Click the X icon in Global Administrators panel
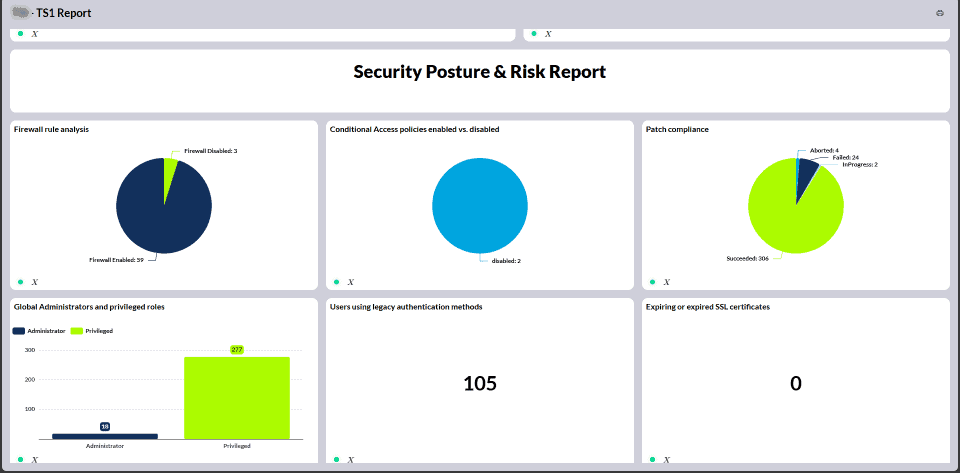This screenshot has height=473, width=960. click(x=35, y=460)
